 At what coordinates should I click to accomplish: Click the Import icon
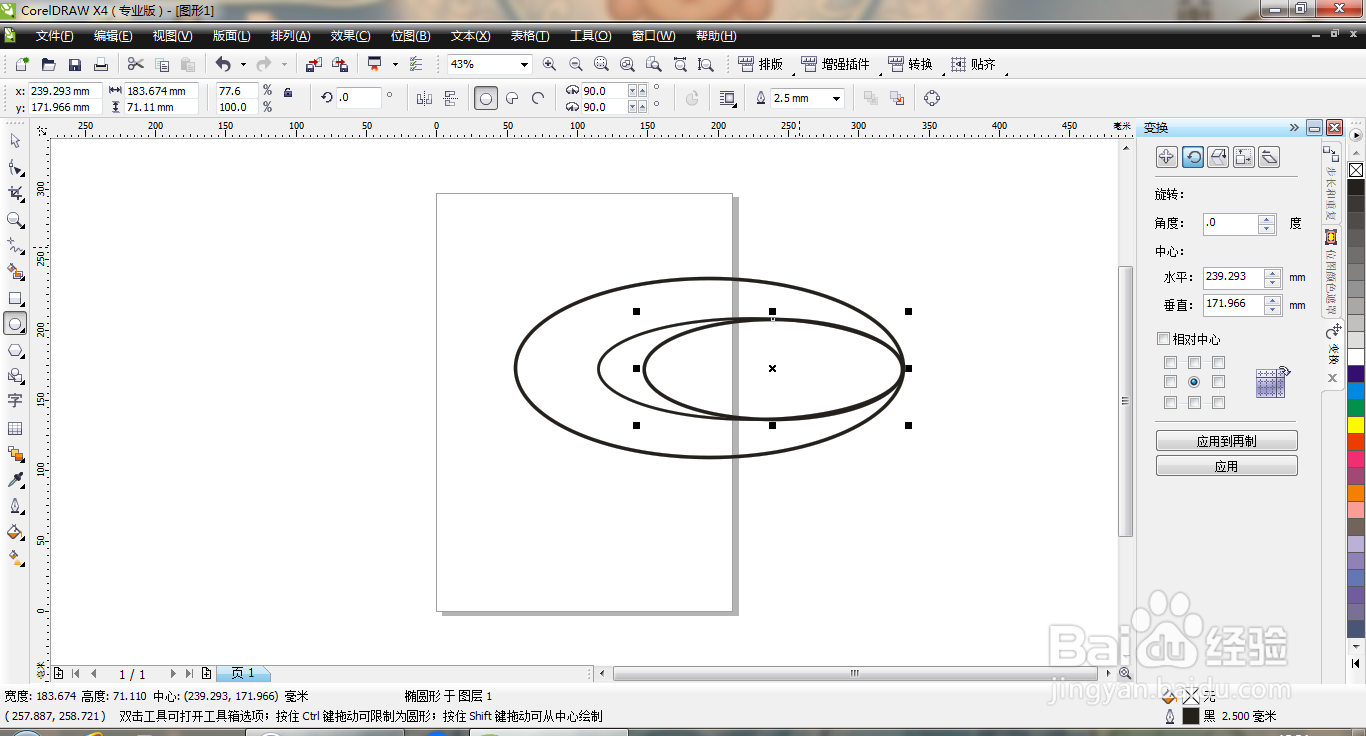(x=314, y=64)
